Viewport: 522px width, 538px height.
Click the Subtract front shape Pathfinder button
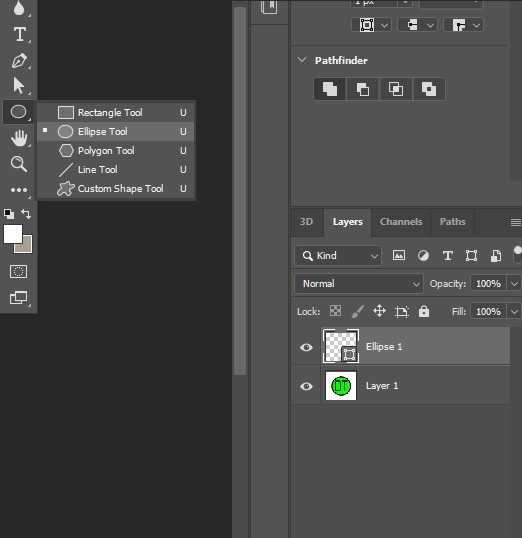tap(363, 89)
